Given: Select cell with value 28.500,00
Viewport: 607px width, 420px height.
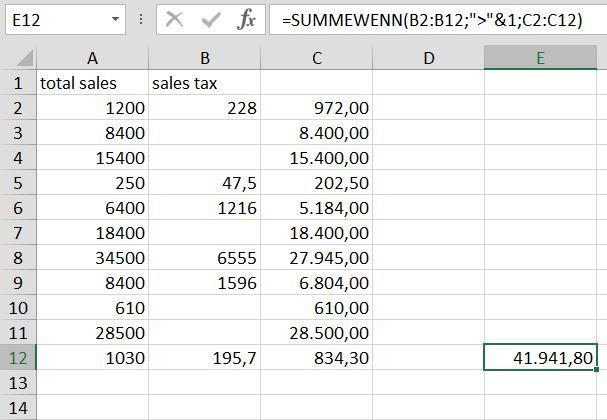Looking at the screenshot, I should tap(317, 333).
